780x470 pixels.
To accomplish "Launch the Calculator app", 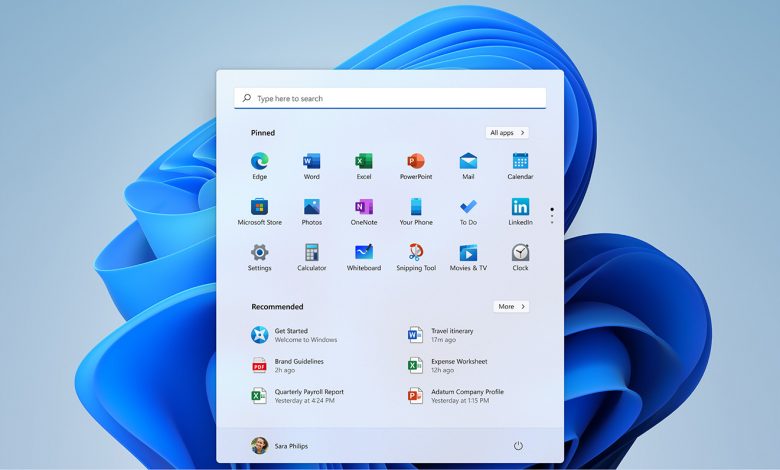I will tap(311, 253).
